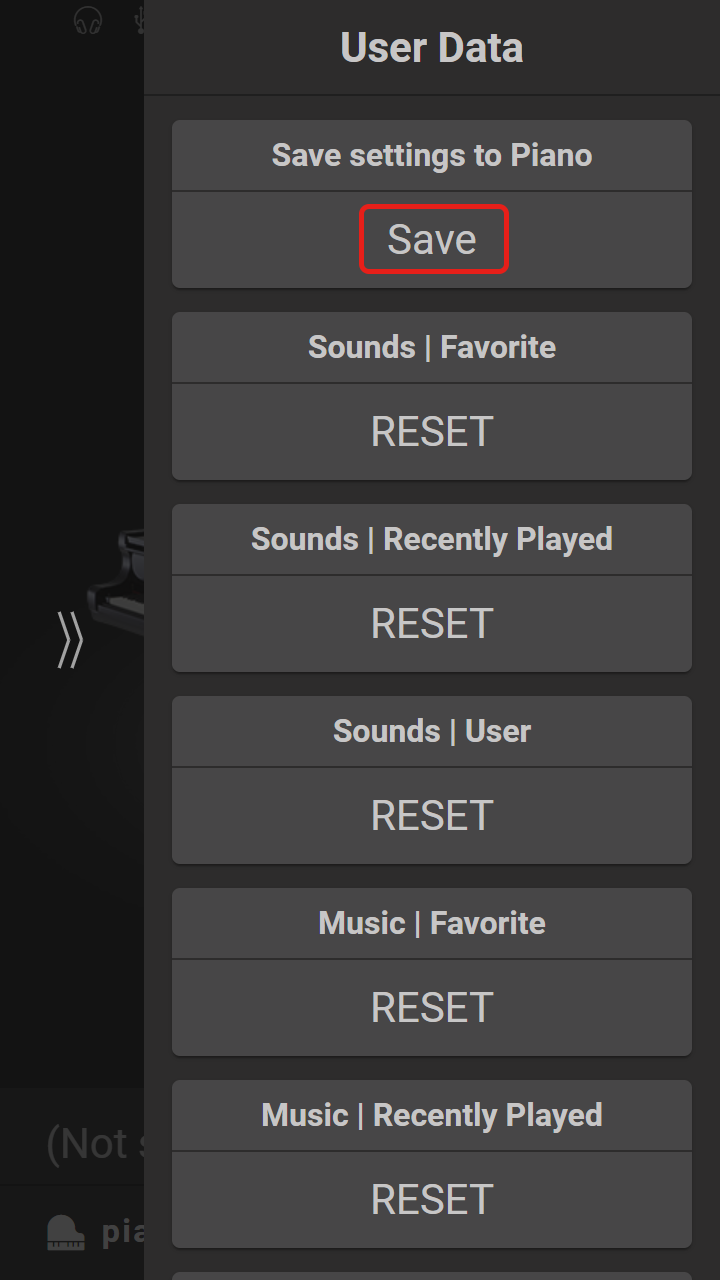Tap the dimmed '(Not s...' text

click(95, 1144)
